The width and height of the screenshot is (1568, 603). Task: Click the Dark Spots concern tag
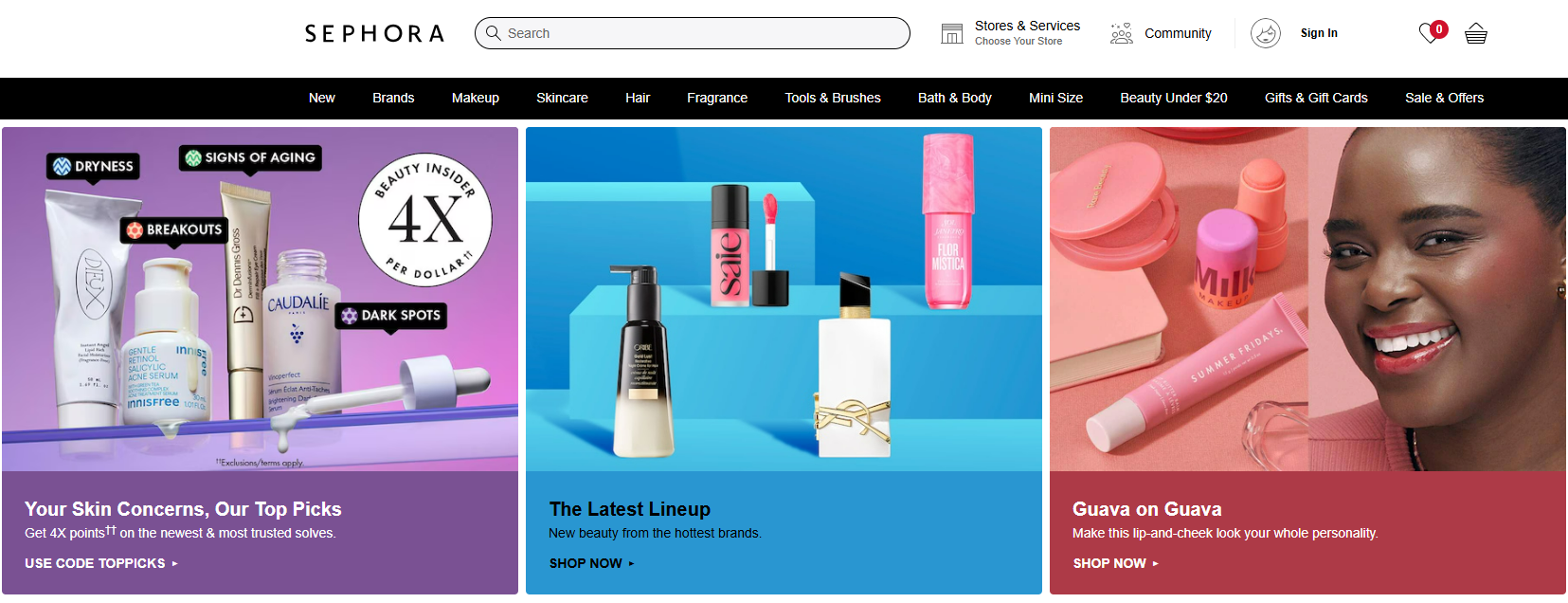391,316
